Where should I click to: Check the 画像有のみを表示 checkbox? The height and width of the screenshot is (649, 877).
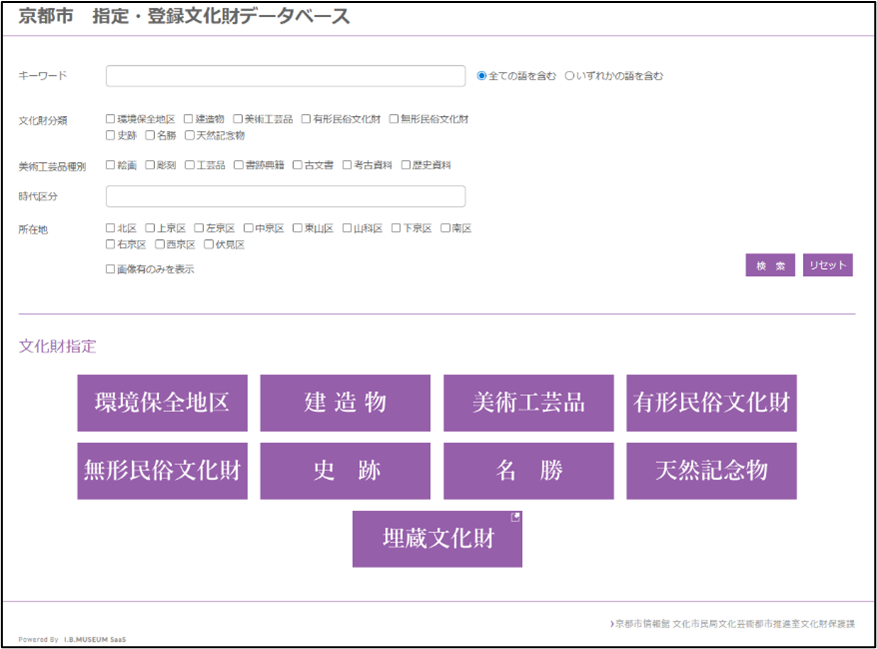click(x=111, y=269)
